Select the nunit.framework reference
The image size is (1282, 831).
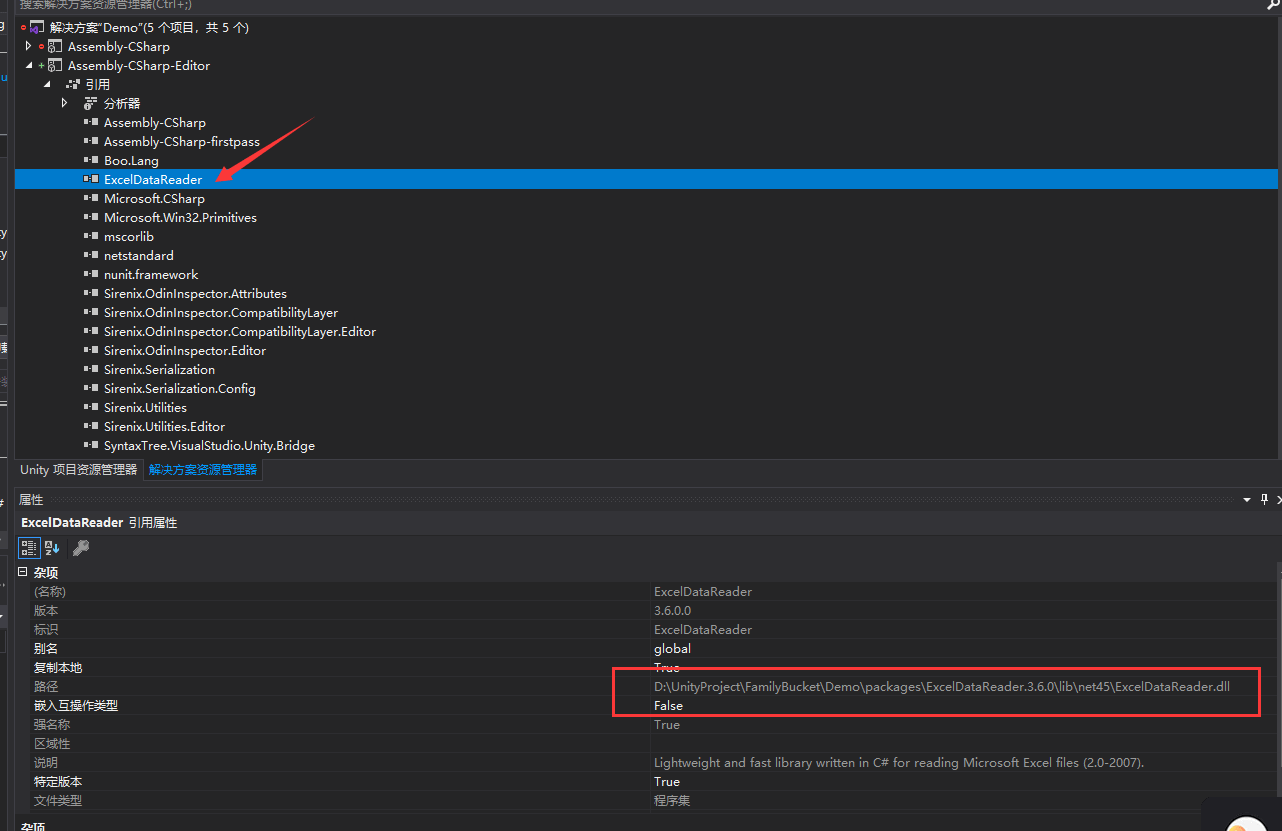[151, 275]
